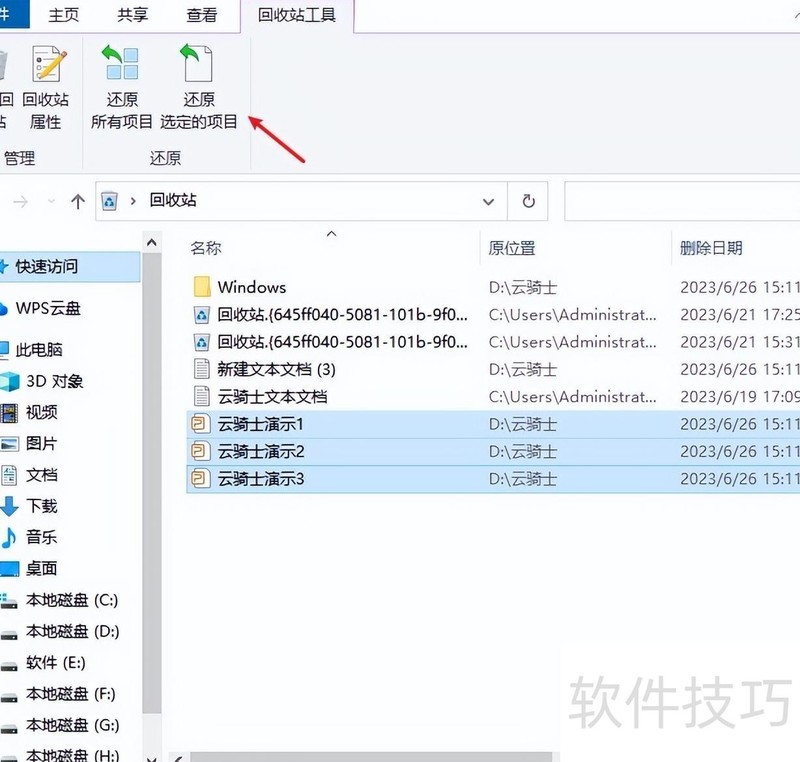Click the 桌面 icon in sidebar
800x762 pixels.
click(10, 568)
